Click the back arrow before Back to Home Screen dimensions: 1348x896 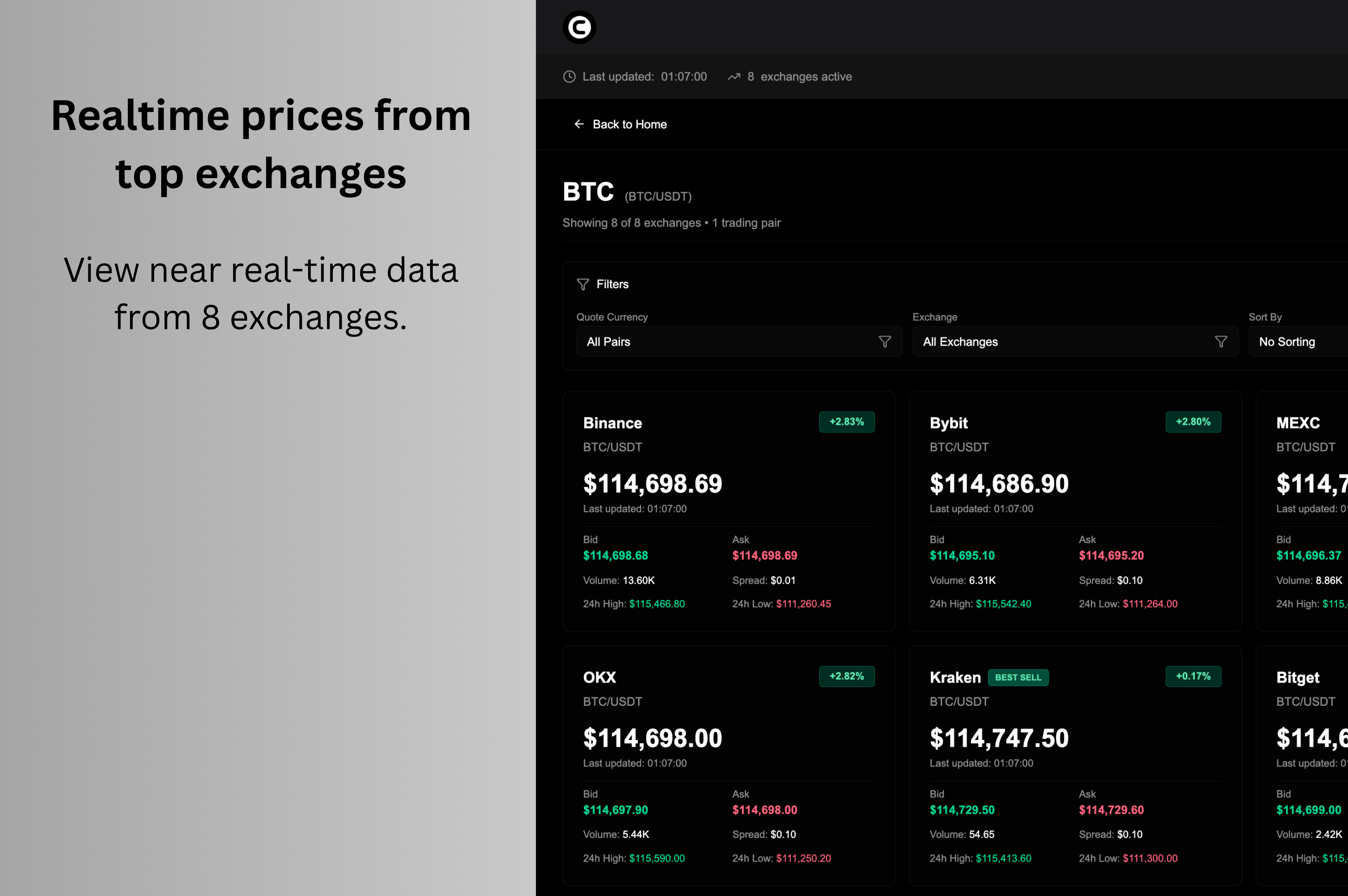[x=579, y=124]
